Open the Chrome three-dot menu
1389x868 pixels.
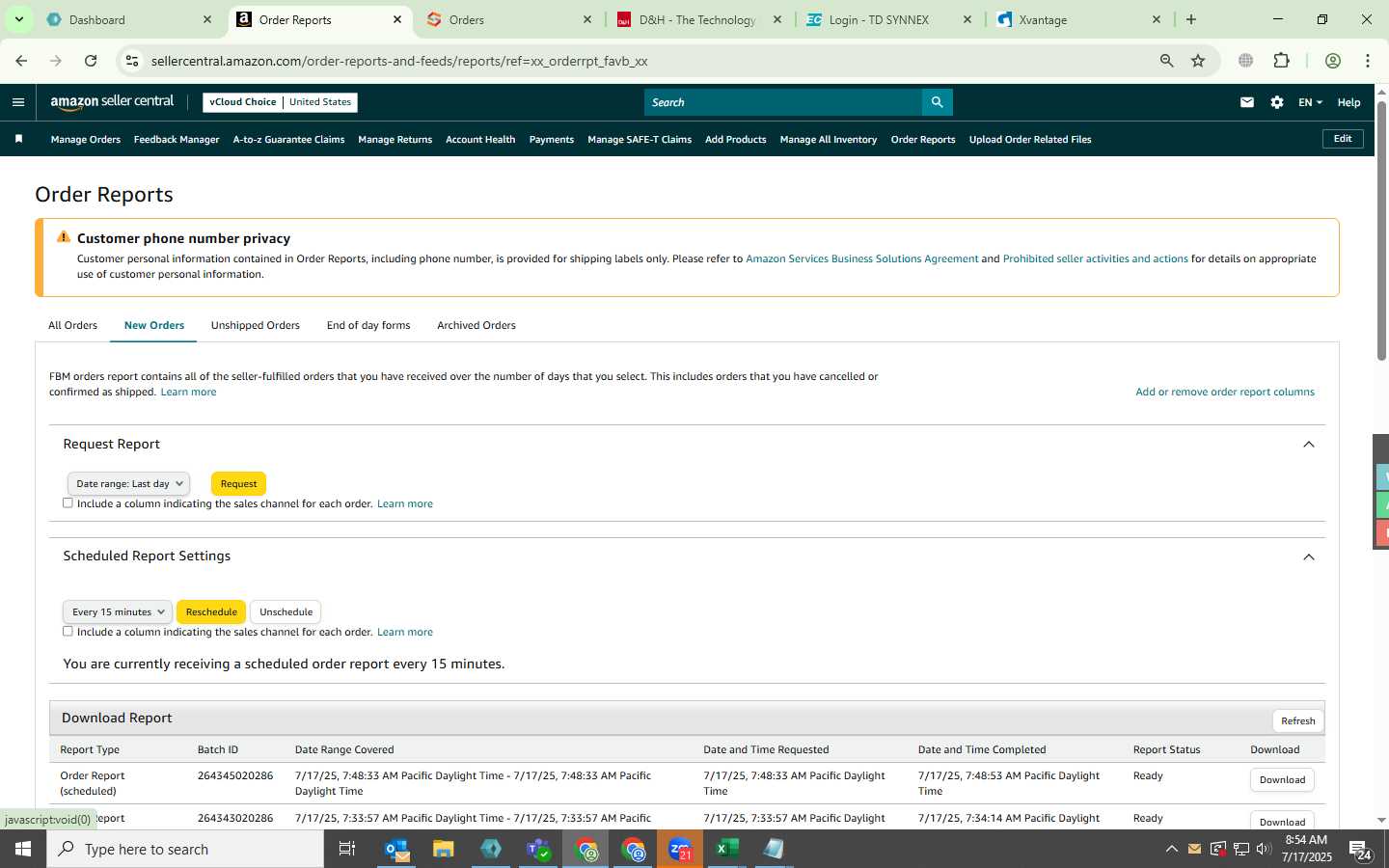(x=1368, y=61)
